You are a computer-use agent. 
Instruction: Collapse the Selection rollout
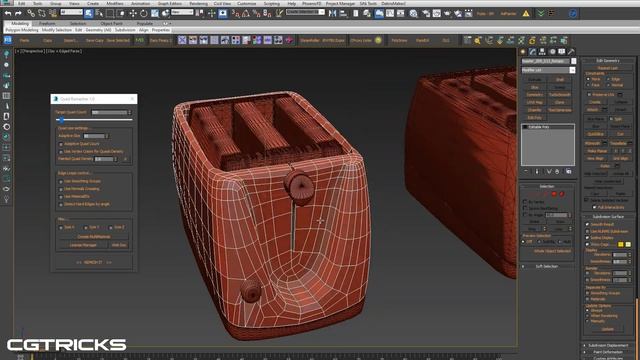pyautogui.click(x=547, y=187)
